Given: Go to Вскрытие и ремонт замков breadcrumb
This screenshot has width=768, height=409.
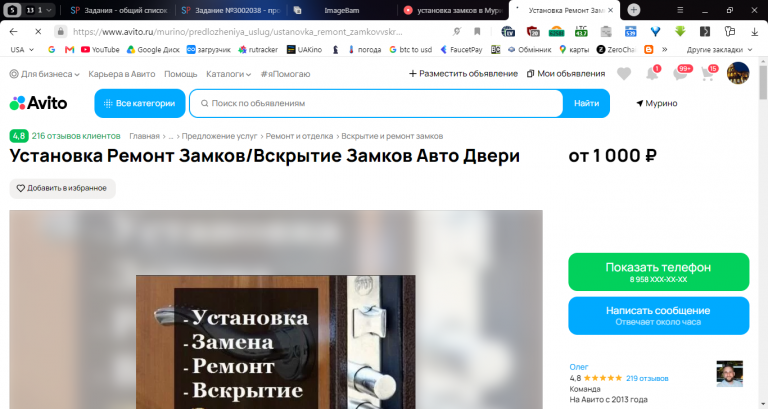Looking at the screenshot, I should point(392,136).
